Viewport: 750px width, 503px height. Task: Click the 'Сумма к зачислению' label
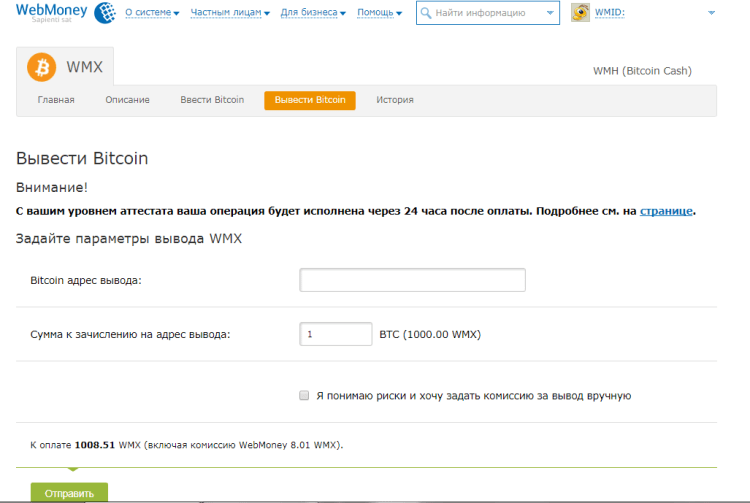tap(130, 334)
